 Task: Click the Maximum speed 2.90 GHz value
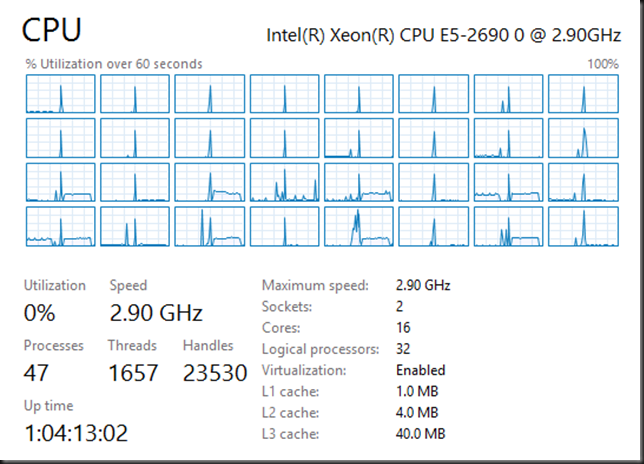pyautogui.click(x=423, y=285)
